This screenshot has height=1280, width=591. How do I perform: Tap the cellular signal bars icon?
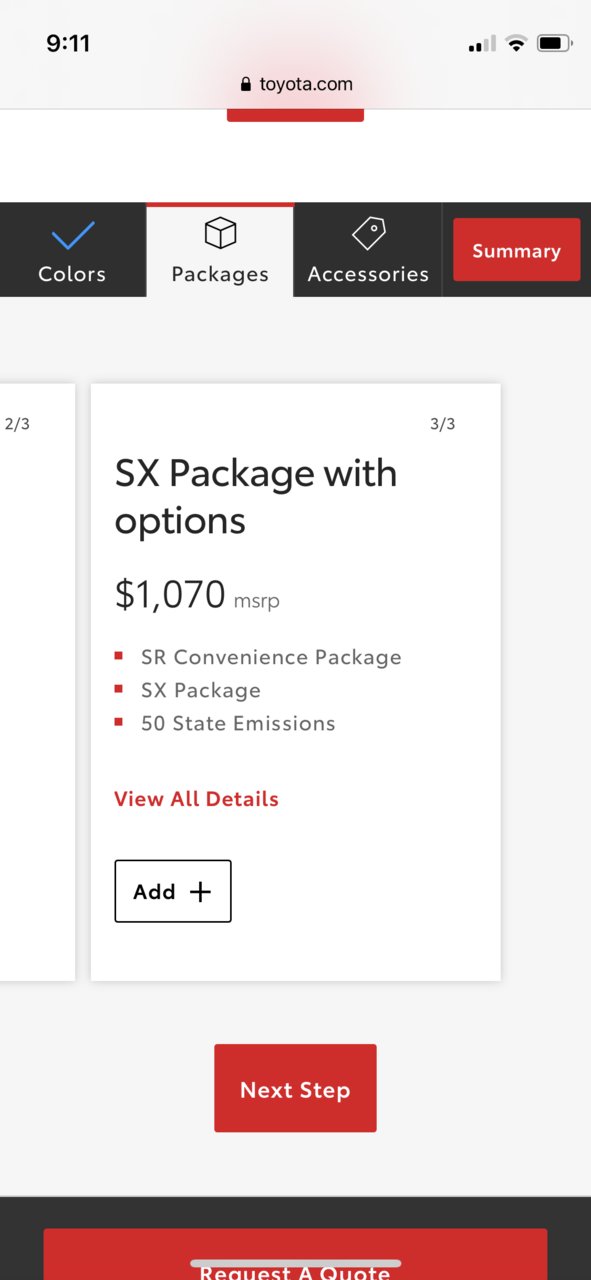pyautogui.click(x=482, y=45)
